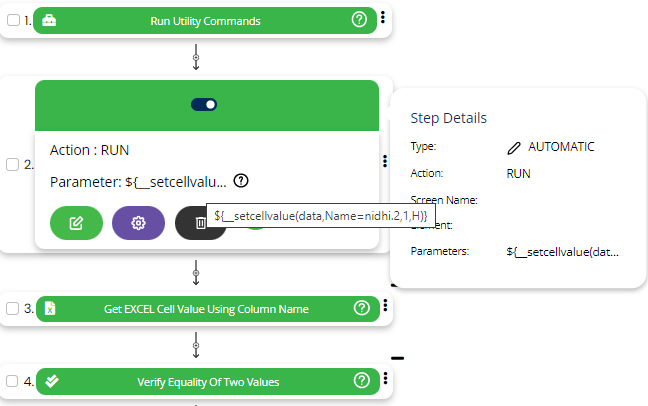Open three-dot menu for step 2
Viewport: 648px width, 406px height.
coord(384,161)
